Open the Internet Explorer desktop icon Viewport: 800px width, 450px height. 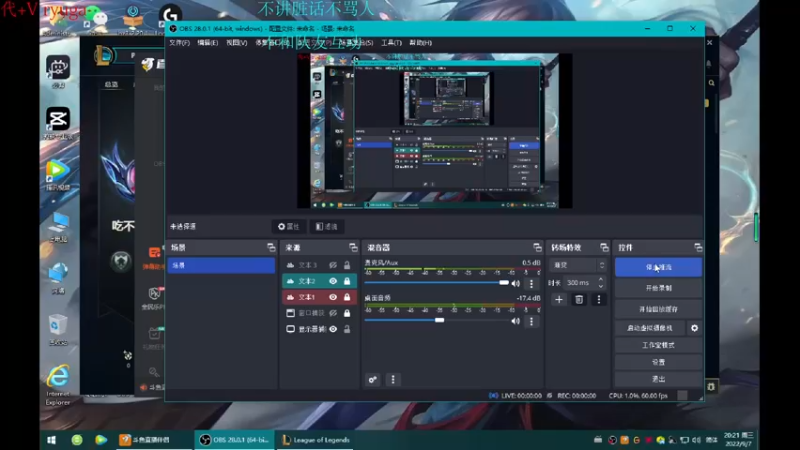click(58, 385)
